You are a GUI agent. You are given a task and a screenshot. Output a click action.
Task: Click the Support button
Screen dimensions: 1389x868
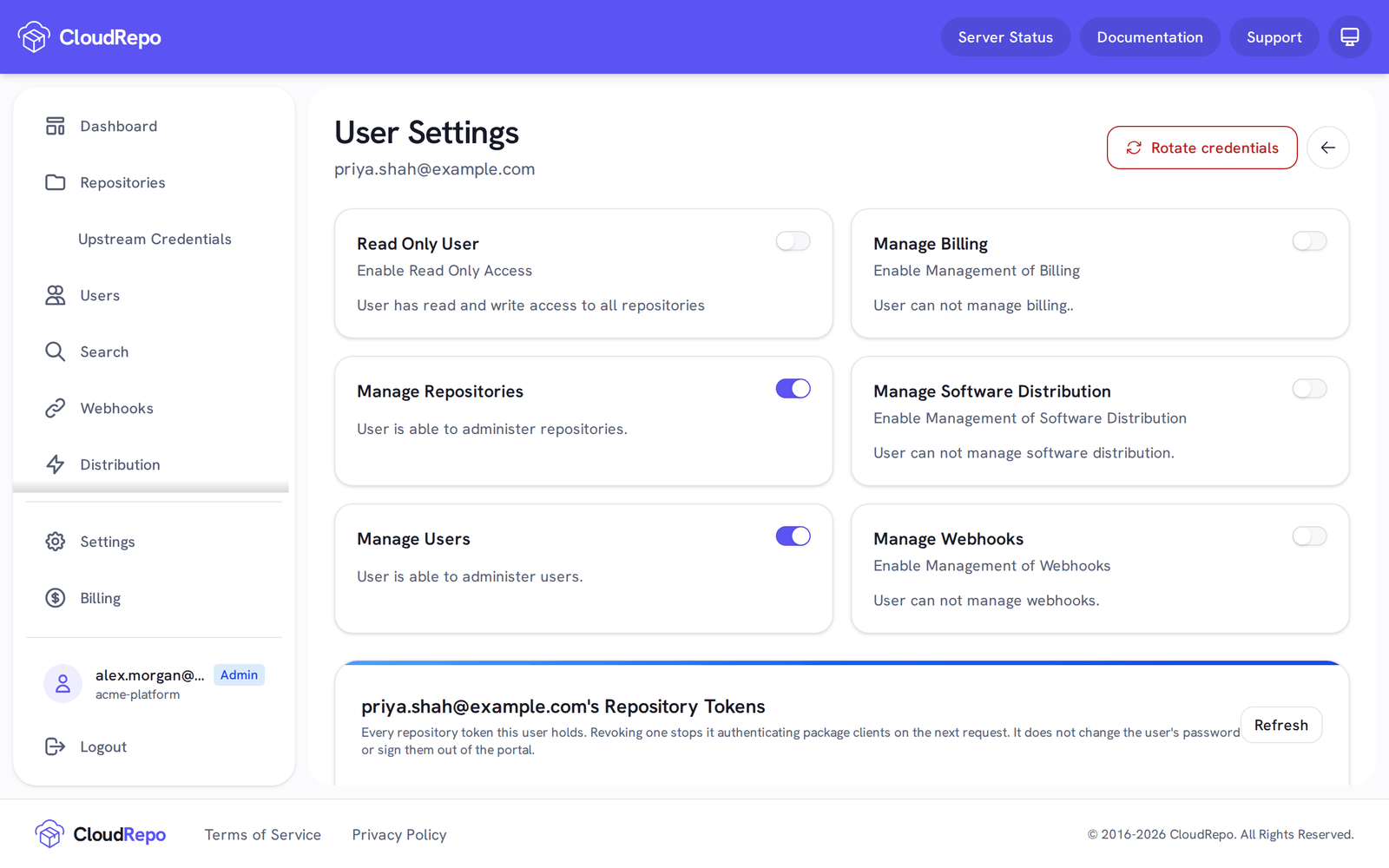tap(1274, 37)
